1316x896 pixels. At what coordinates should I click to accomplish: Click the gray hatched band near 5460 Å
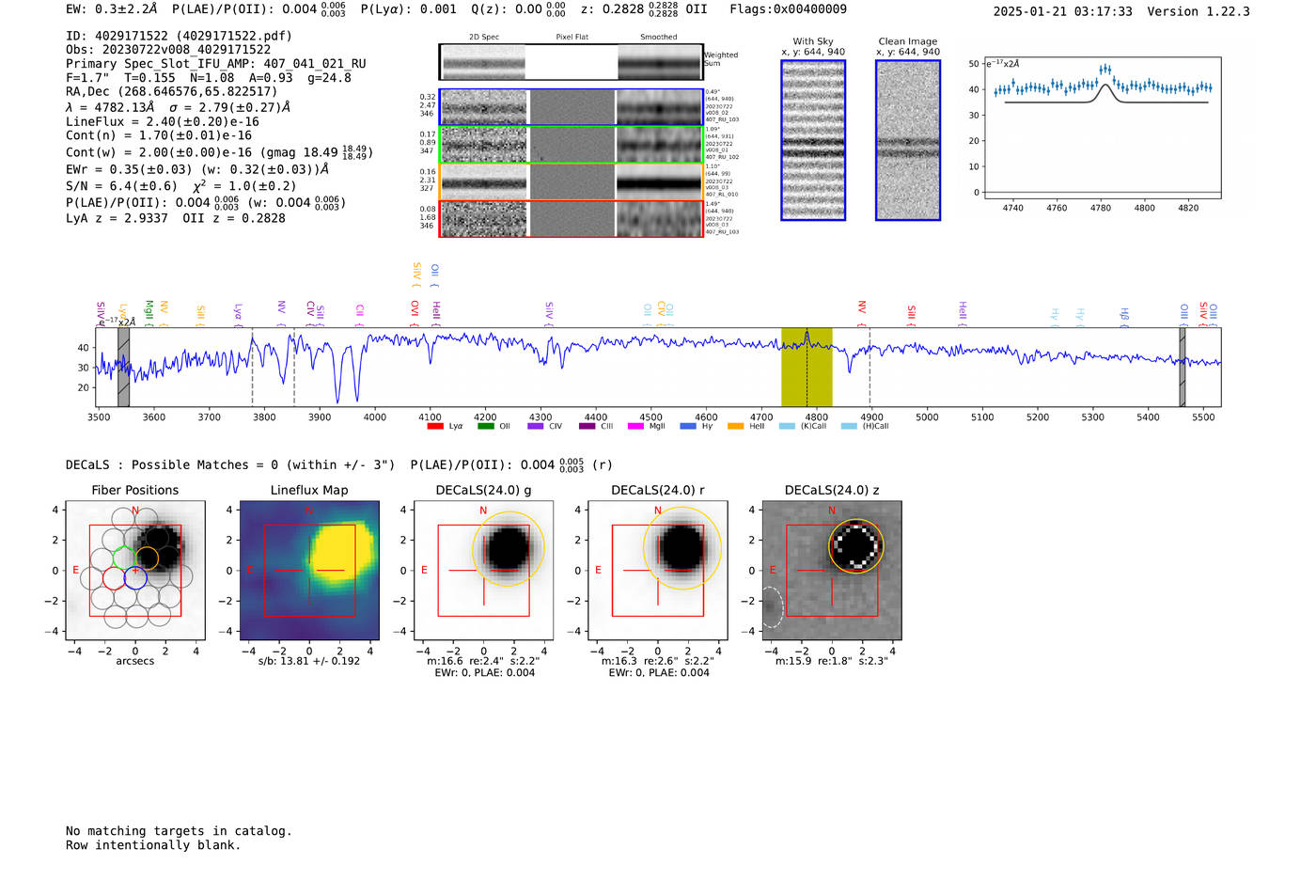click(1183, 368)
